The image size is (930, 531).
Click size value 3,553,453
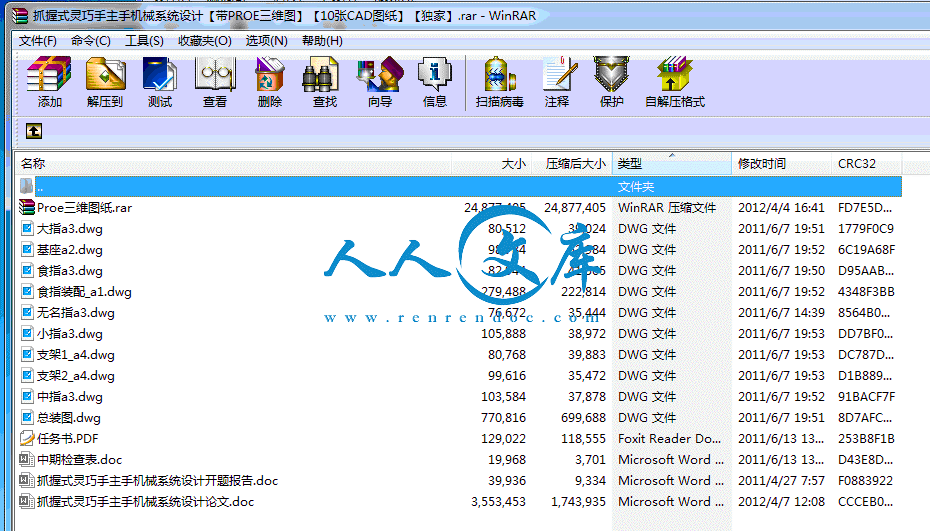point(498,501)
